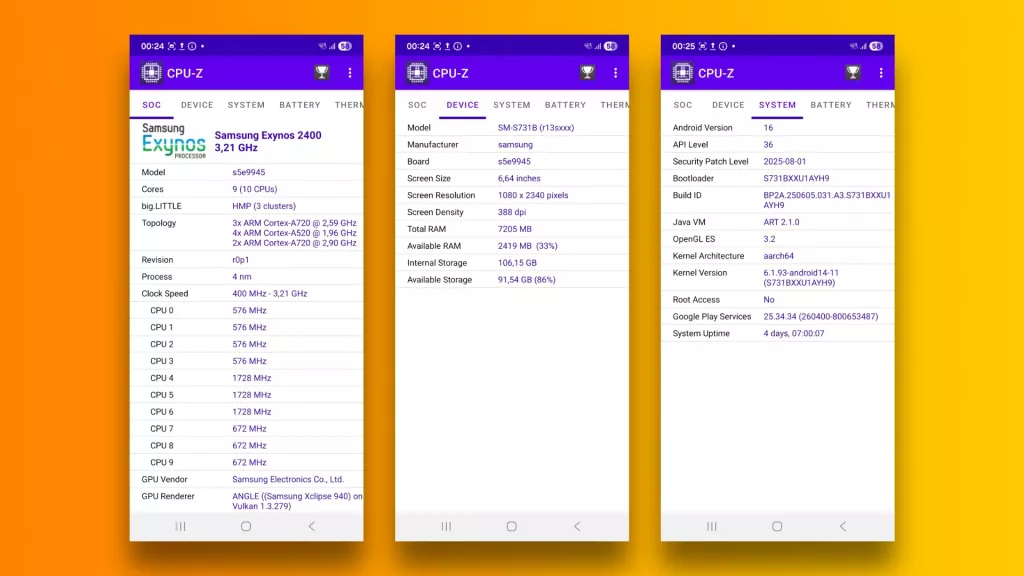The width and height of the screenshot is (1024, 576).
Task: Tap the battery indicator in the right phone status bar
Action: [x=876, y=46]
